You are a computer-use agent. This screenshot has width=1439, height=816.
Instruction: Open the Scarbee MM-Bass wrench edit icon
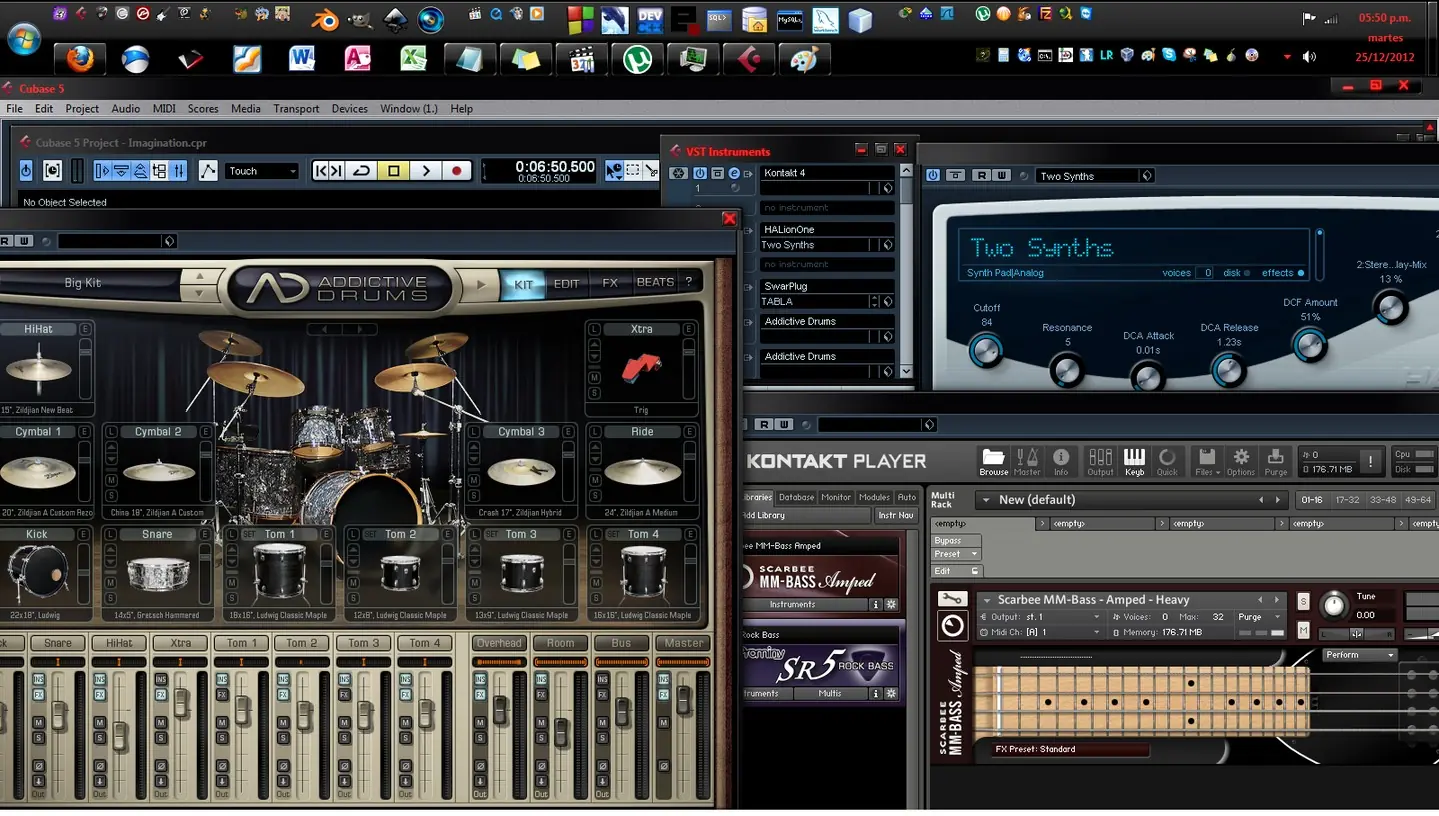[x=952, y=599]
